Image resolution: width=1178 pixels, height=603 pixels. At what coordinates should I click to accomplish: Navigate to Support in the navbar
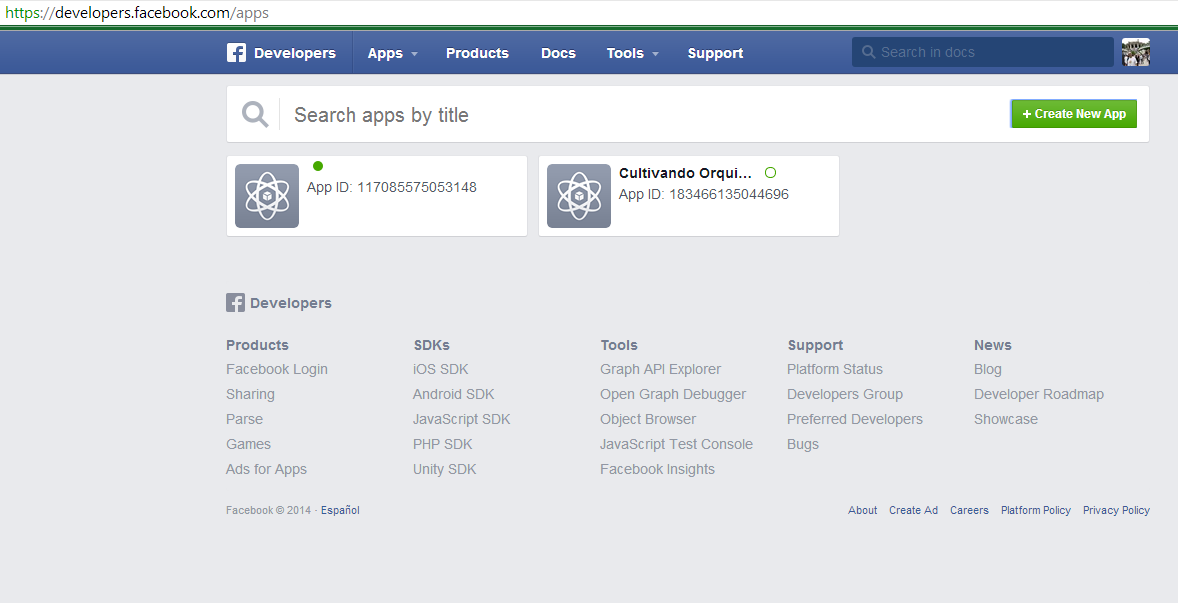[x=715, y=52]
